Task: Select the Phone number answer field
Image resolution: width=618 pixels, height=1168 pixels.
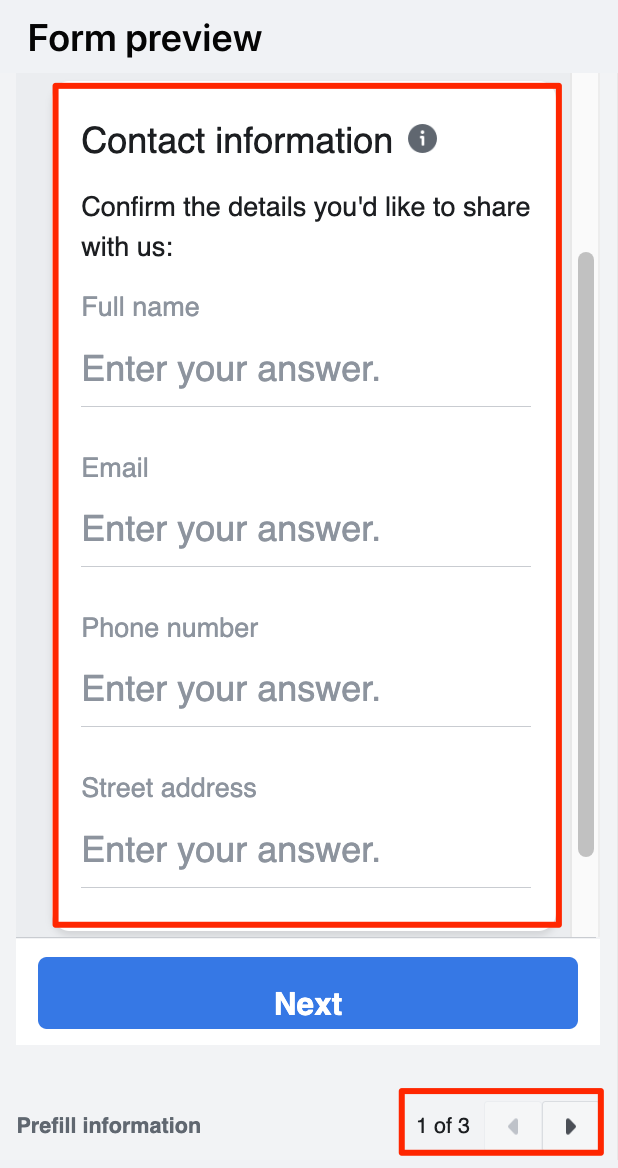Action: coord(305,690)
